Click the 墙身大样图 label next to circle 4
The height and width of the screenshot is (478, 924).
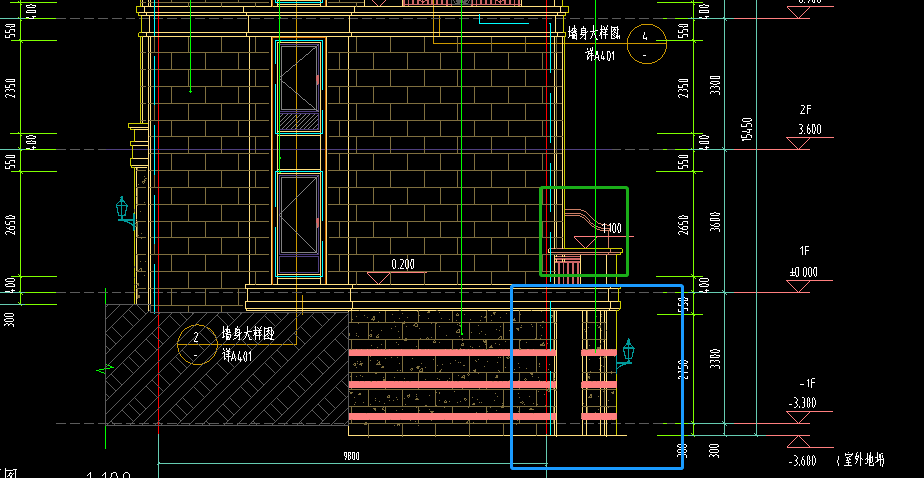pyautogui.click(x=594, y=33)
